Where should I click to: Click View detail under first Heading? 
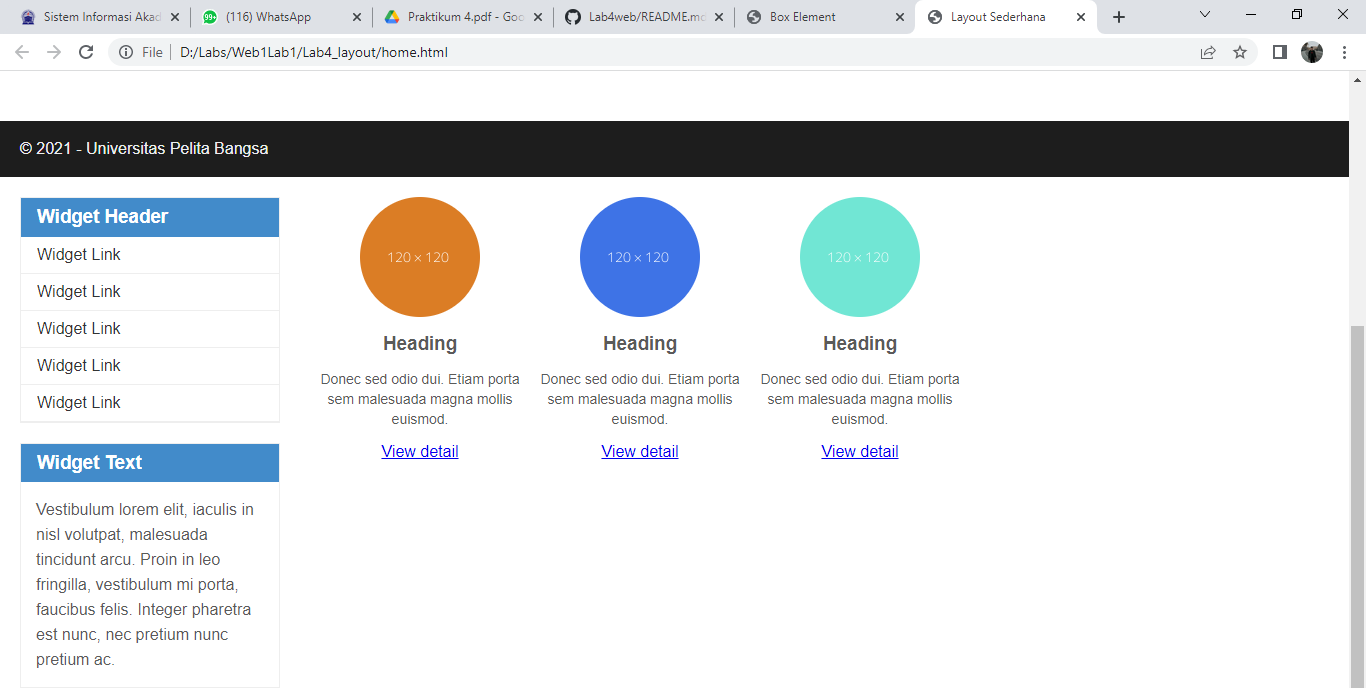(x=419, y=451)
